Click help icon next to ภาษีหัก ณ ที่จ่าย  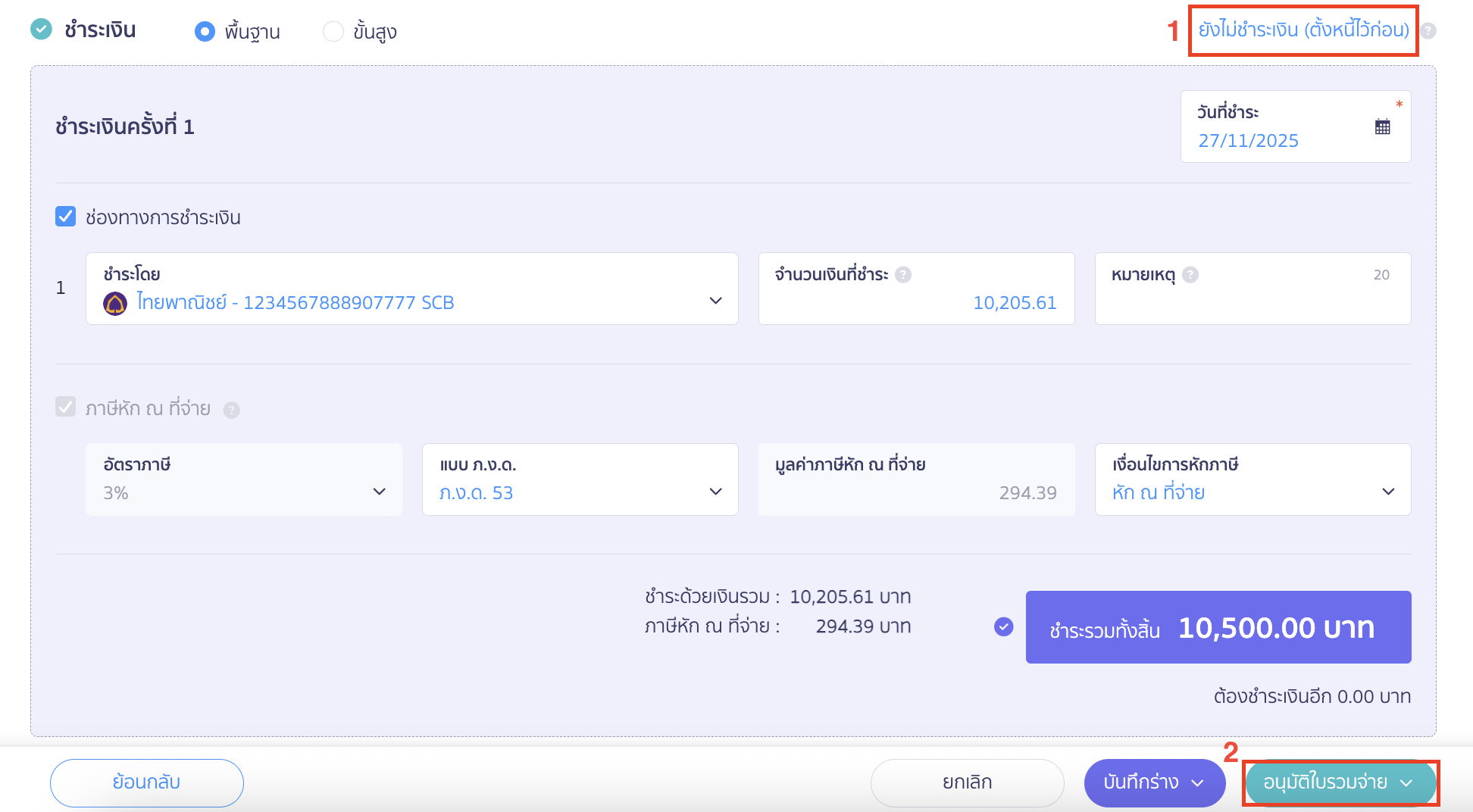[x=232, y=409]
